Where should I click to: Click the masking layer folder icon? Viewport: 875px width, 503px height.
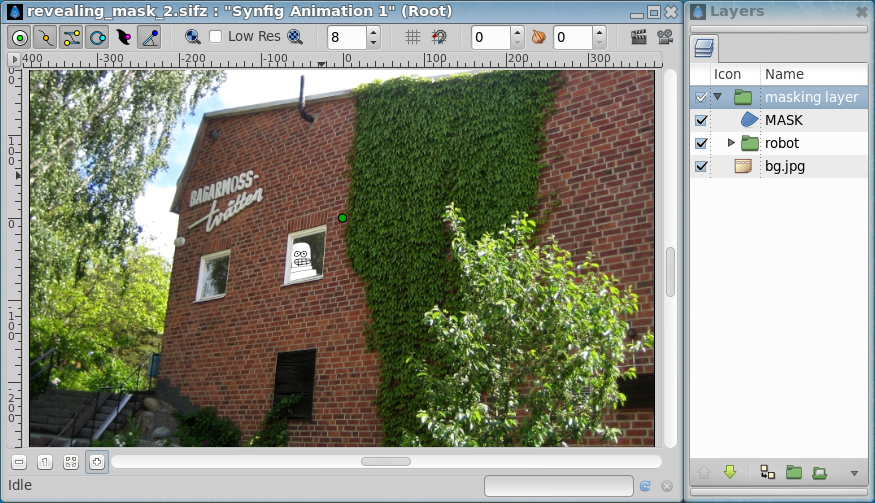point(743,97)
